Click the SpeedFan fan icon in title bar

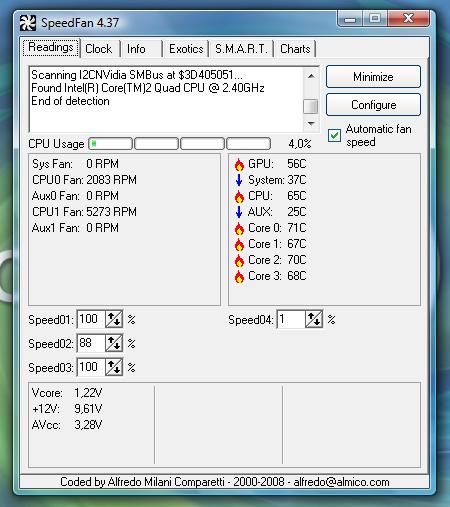click(27, 23)
